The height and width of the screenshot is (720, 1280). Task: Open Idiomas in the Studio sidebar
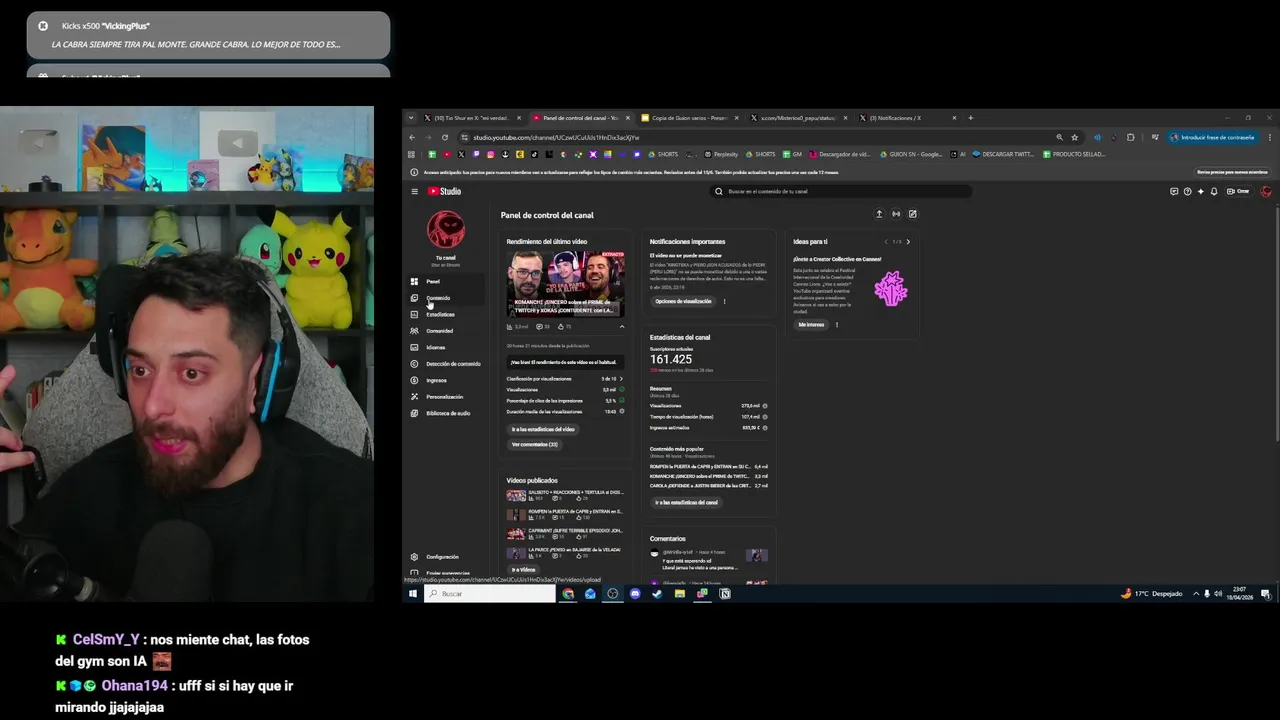coord(446,347)
